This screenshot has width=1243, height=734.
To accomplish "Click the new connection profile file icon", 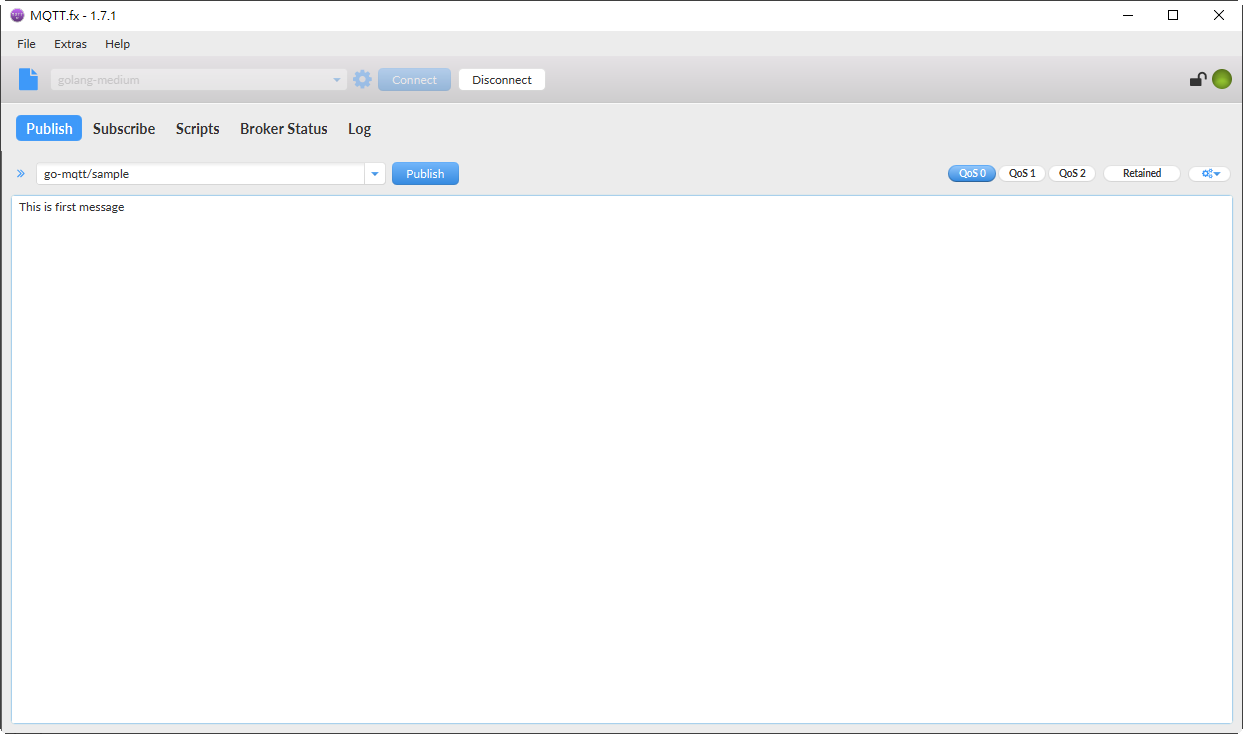I will pos(28,80).
